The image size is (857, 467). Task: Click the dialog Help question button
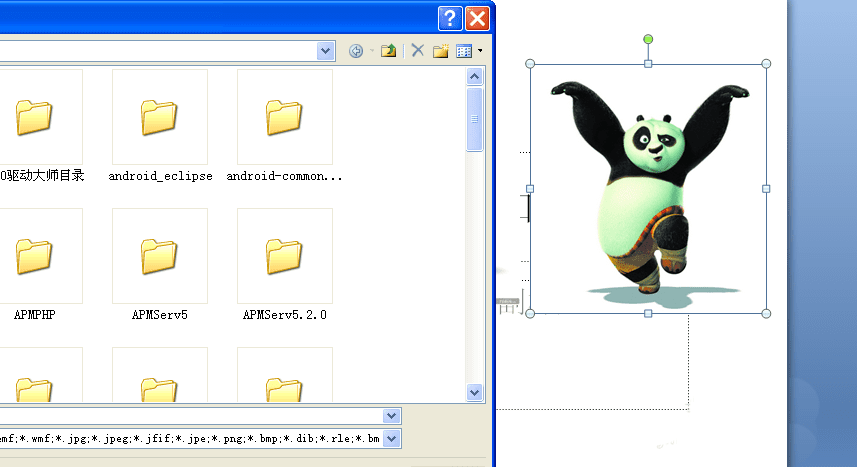pyautogui.click(x=450, y=19)
